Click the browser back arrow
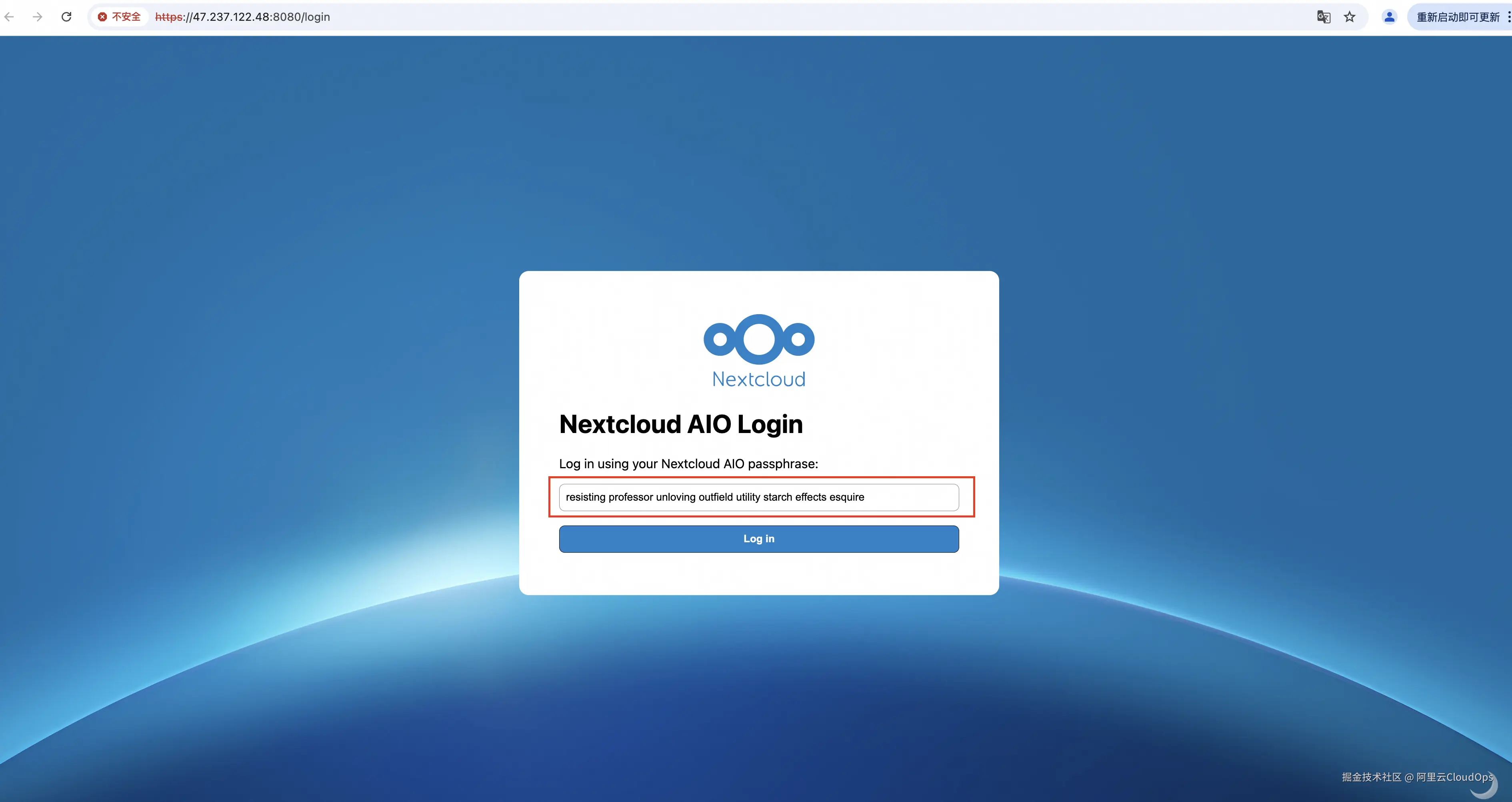Image resolution: width=1512 pixels, height=802 pixels. pyautogui.click(x=9, y=17)
